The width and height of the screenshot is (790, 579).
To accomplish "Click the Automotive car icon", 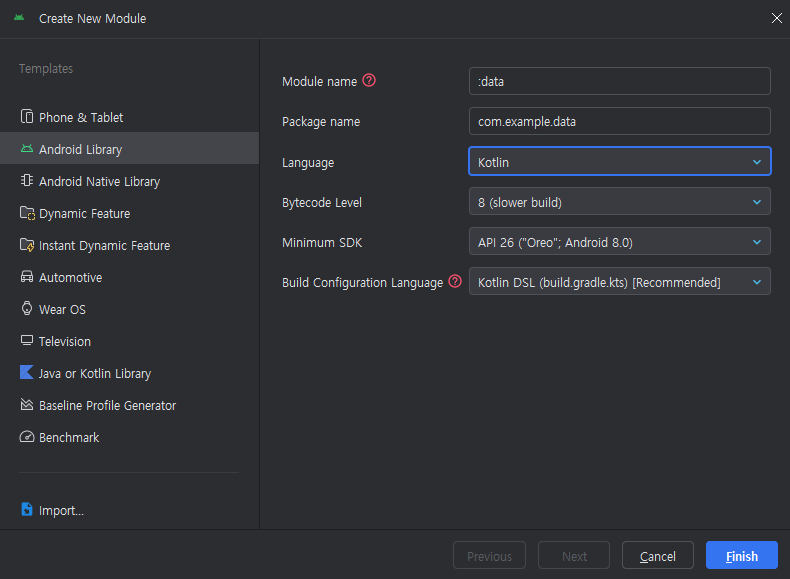I will 27,277.
